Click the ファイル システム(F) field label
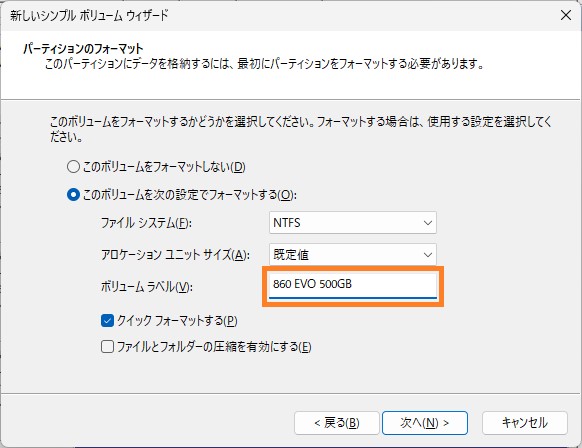The image size is (582, 448). 146,223
